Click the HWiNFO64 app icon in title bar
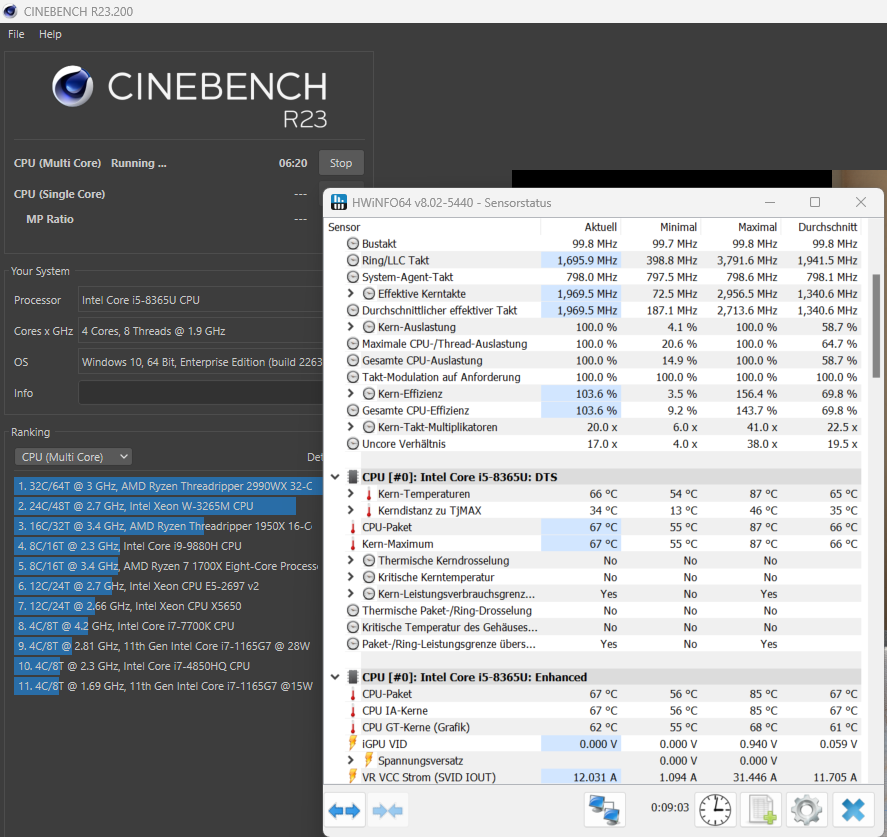 click(x=339, y=202)
